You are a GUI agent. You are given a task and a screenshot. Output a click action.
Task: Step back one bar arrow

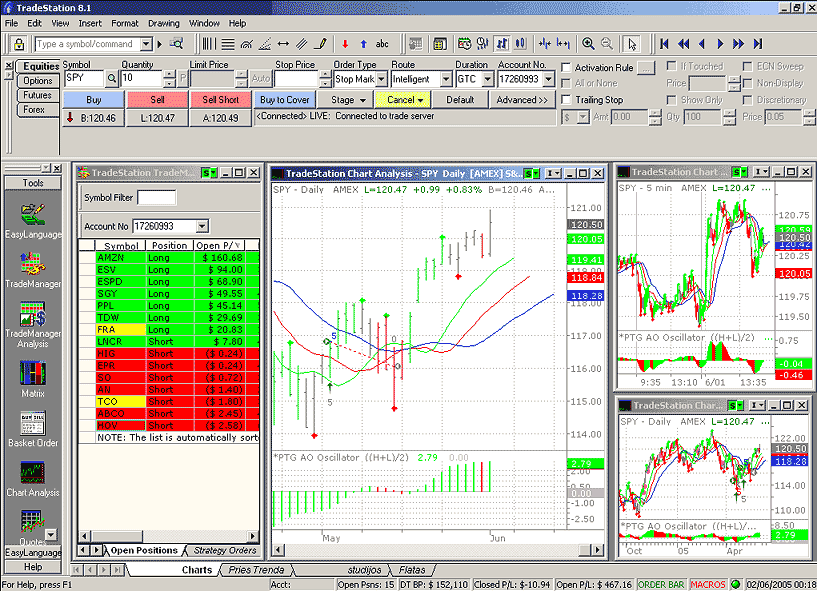pos(702,44)
